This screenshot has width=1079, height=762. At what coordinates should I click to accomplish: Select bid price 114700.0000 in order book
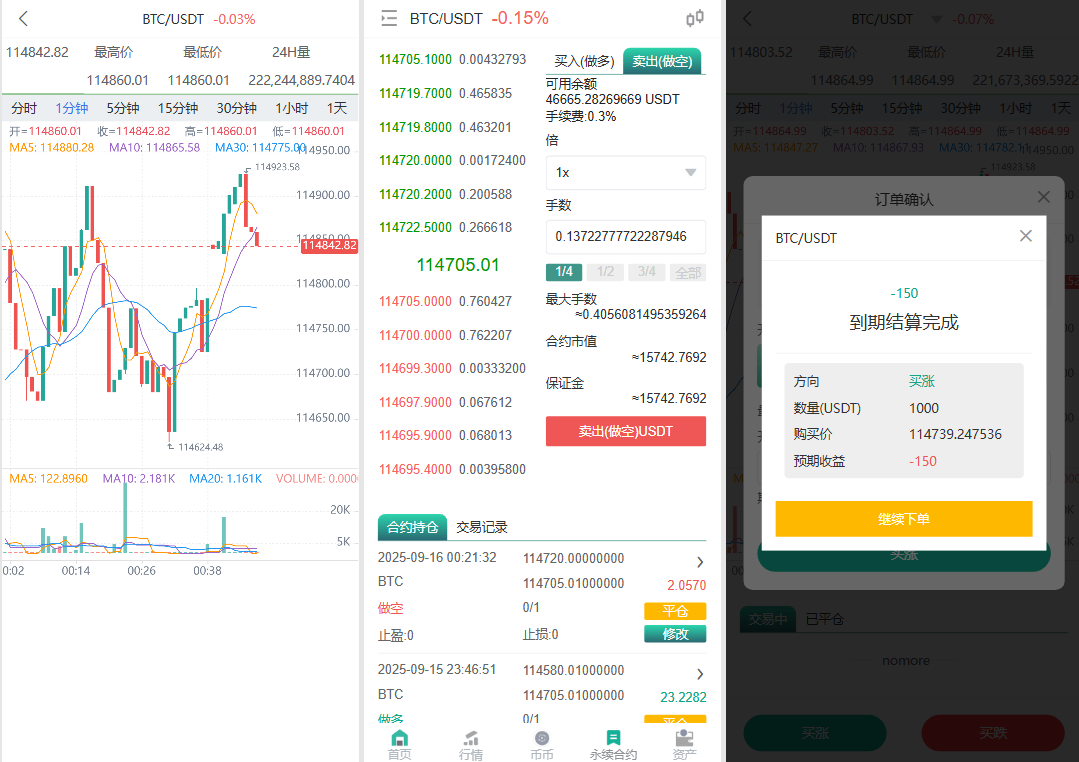415,335
